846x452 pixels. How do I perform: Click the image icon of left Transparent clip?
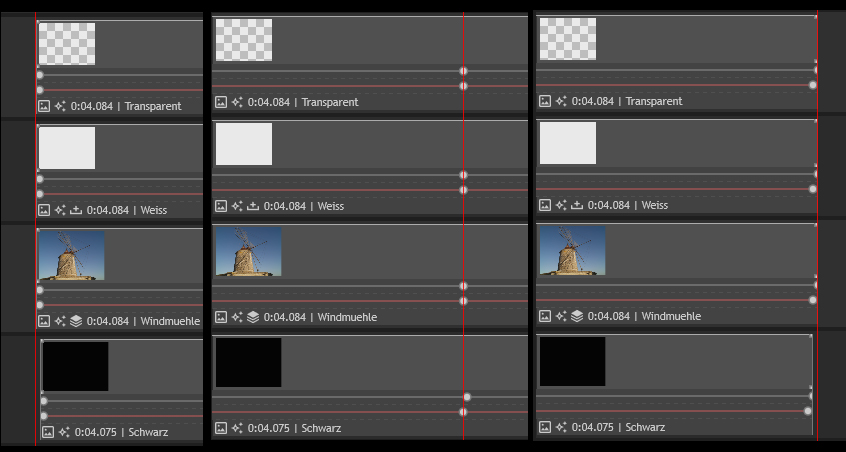coord(44,106)
